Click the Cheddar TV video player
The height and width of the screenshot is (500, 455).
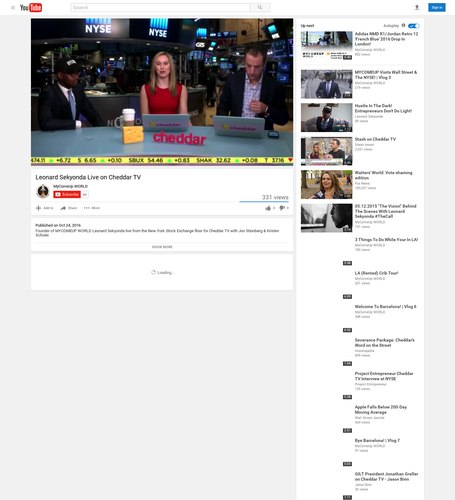[162, 92]
